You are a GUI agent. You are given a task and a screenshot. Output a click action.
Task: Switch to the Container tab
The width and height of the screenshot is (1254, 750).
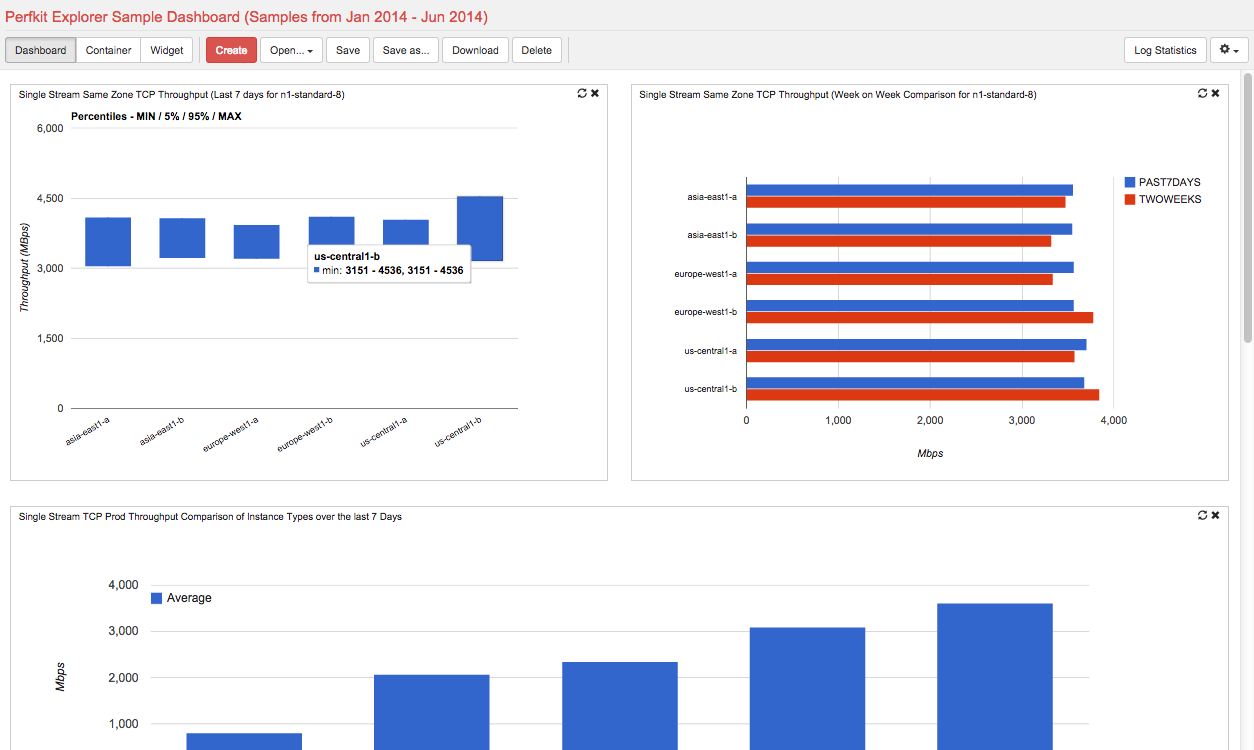coord(108,50)
